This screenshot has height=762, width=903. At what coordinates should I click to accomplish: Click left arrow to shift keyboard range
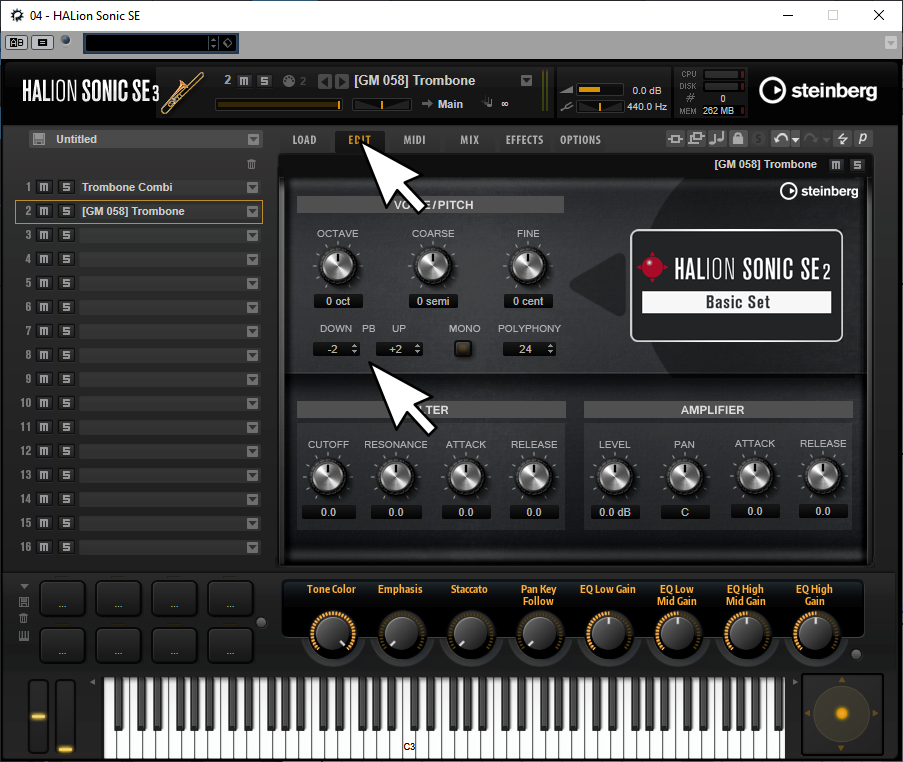tap(93, 682)
